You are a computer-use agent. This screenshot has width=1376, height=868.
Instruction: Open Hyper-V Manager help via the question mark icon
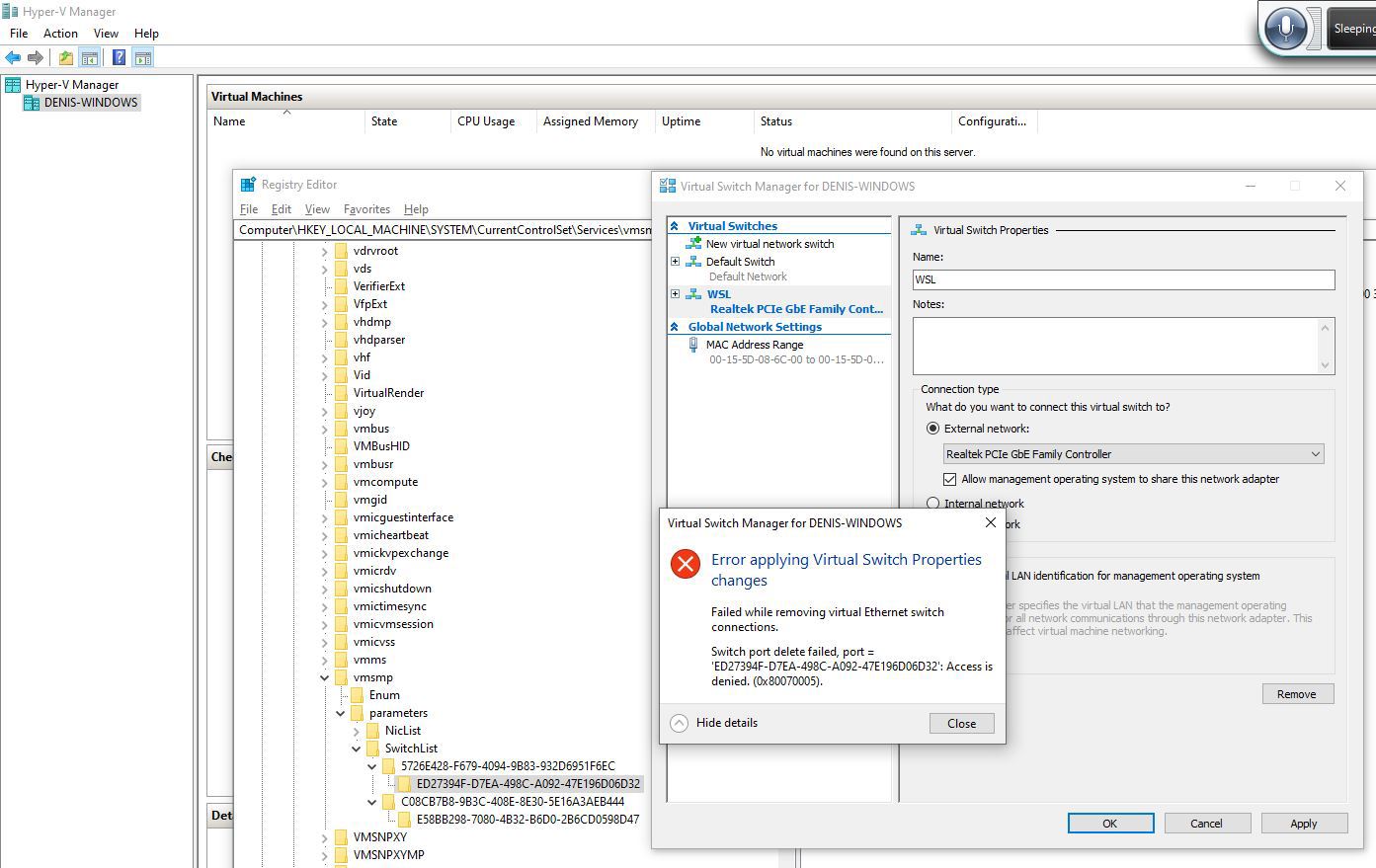[119, 56]
